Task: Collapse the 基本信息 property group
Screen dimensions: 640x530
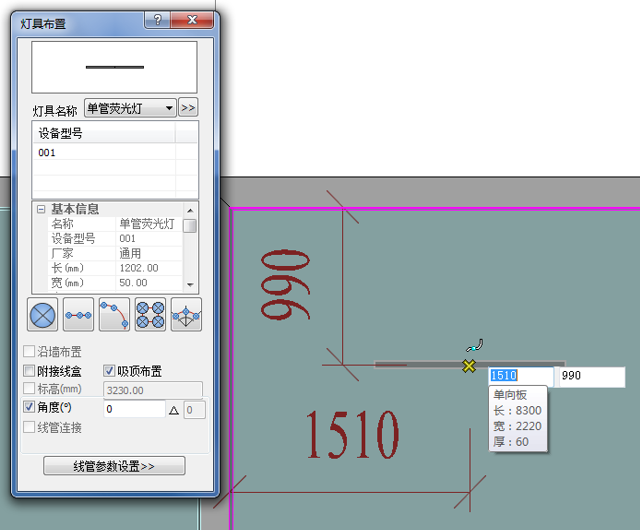Action: tap(41, 209)
